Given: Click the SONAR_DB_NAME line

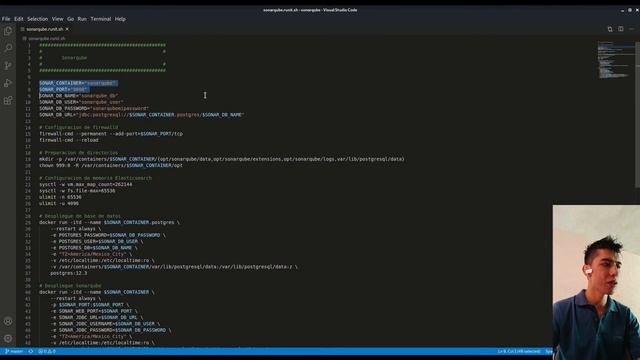Looking at the screenshot, I should (x=79, y=96).
